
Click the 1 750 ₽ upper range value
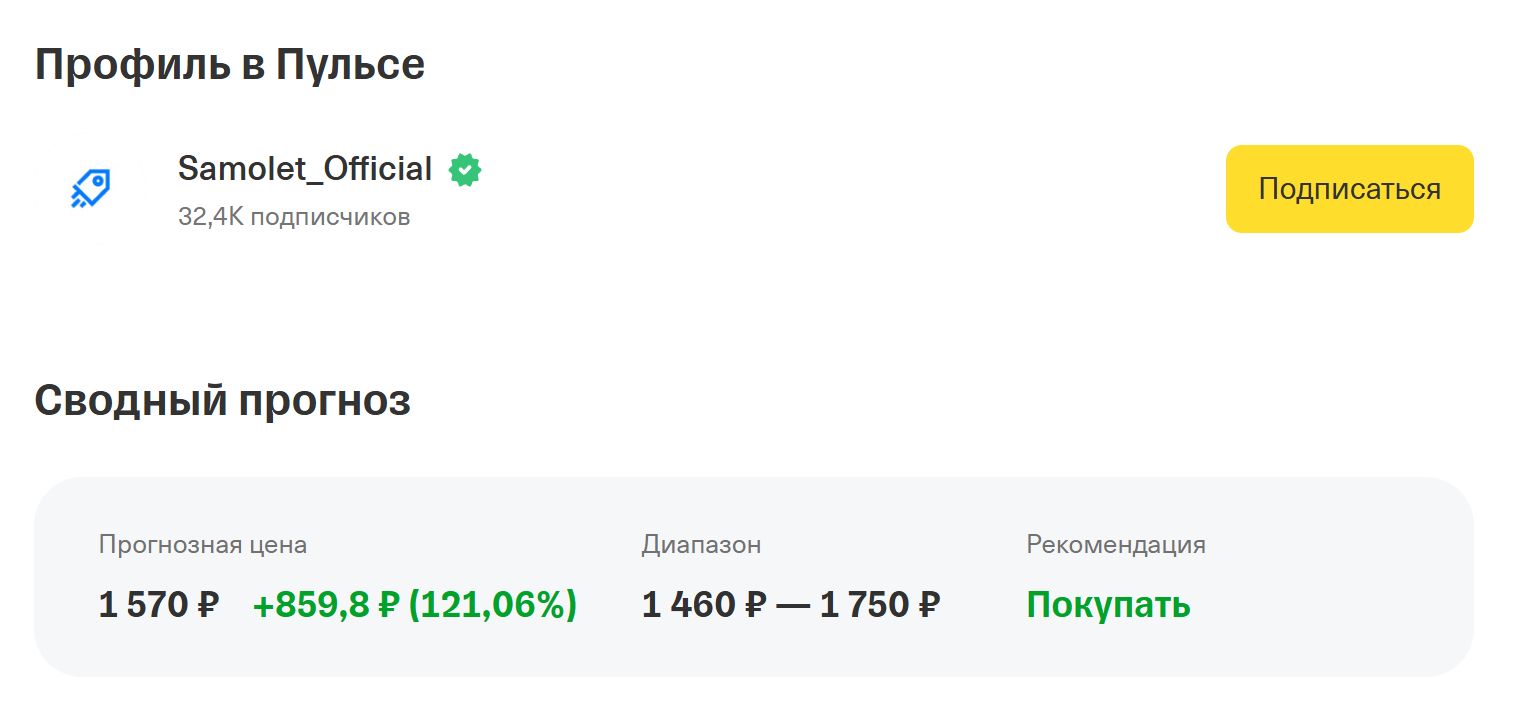click(x=880, y=605)
